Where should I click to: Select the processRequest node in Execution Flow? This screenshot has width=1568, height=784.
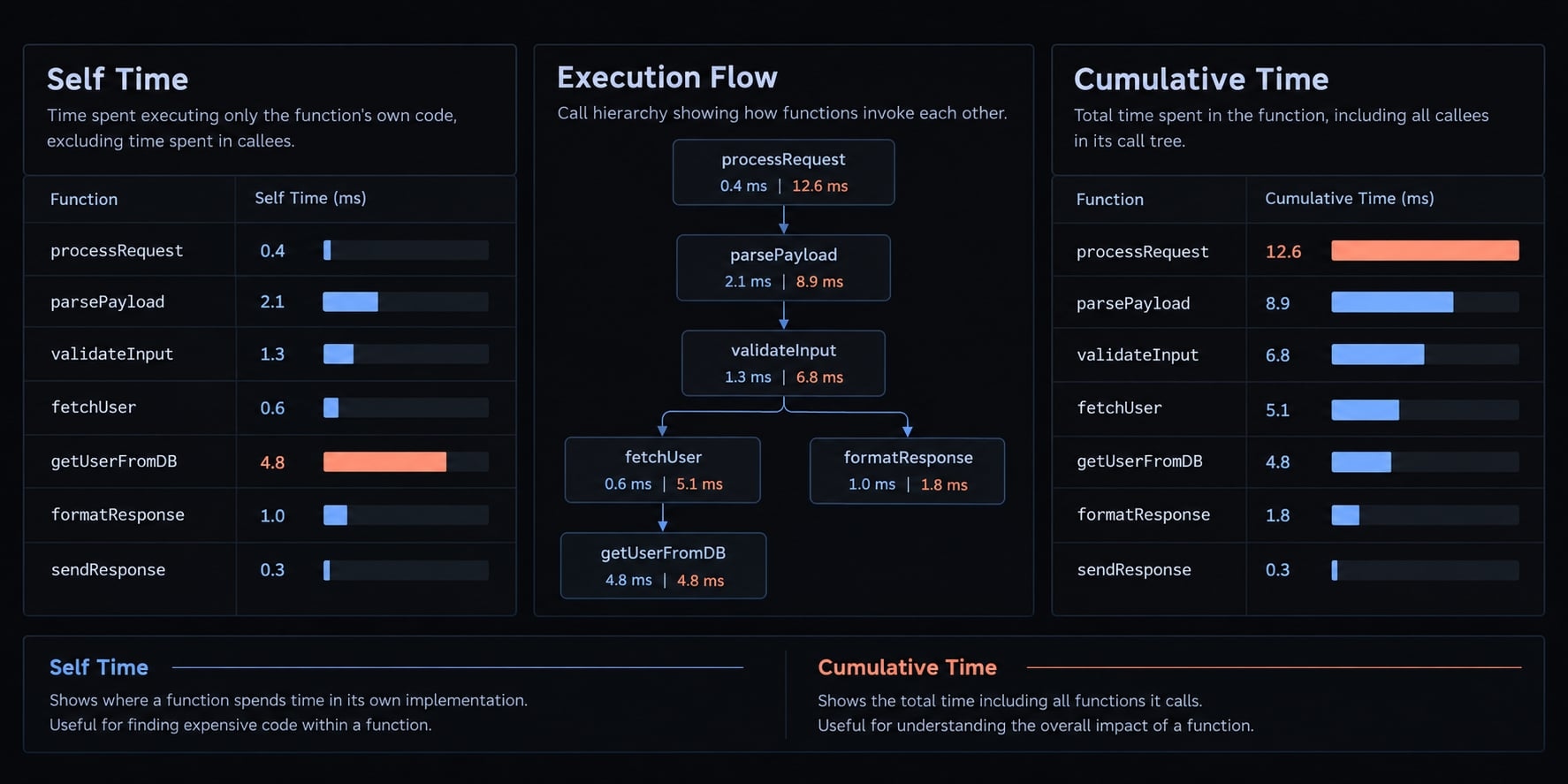[x=783, y=172]
